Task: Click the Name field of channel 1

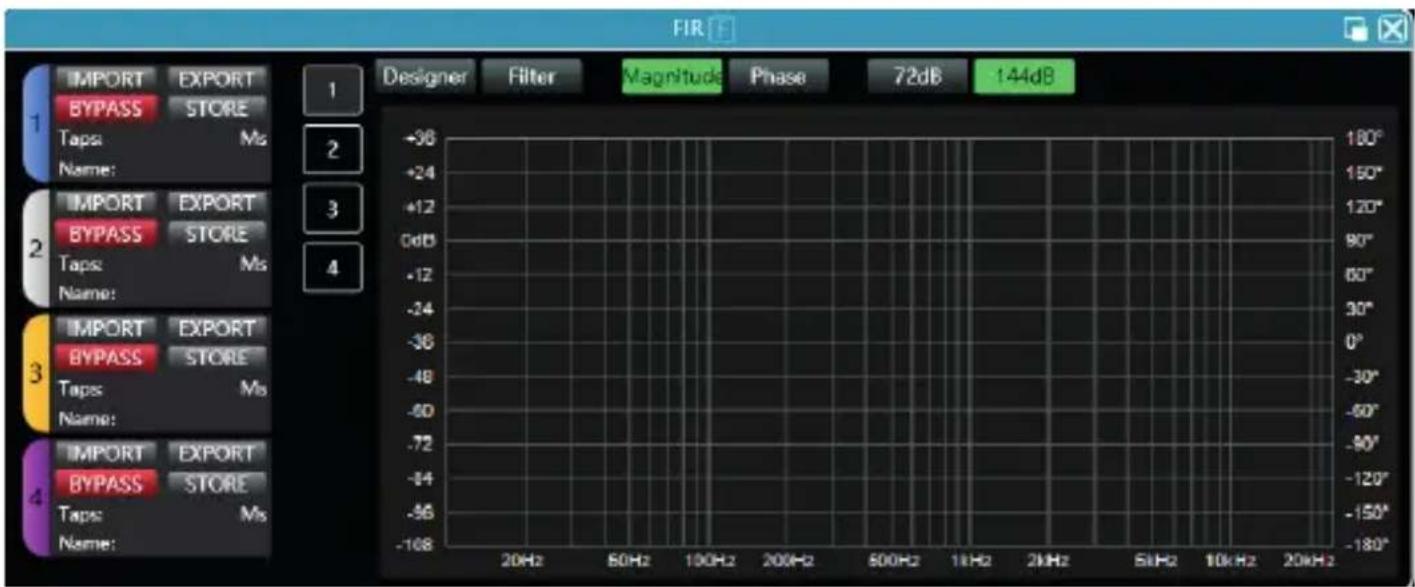Action: [x=161, y=169]
